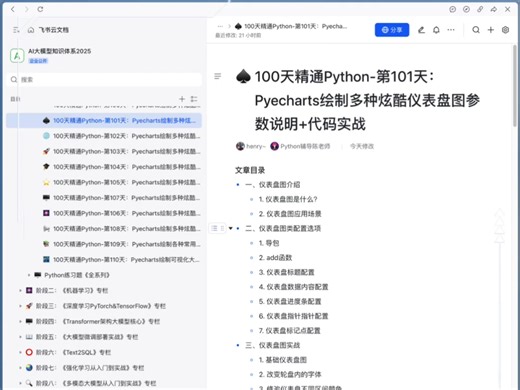Viewport: 520px width, 390px height.
Task: Click author henry~ avatar
Action: pyautogui.click(x=240, y=146)
